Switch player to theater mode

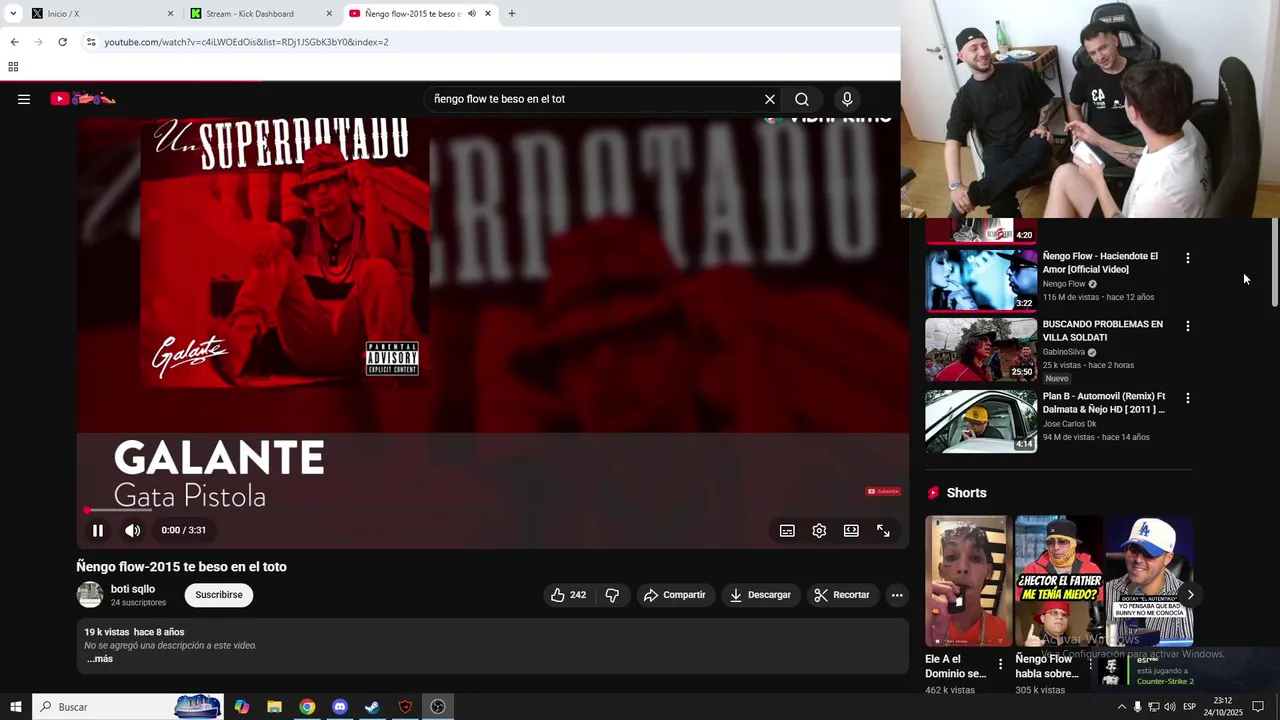point(851,531)
